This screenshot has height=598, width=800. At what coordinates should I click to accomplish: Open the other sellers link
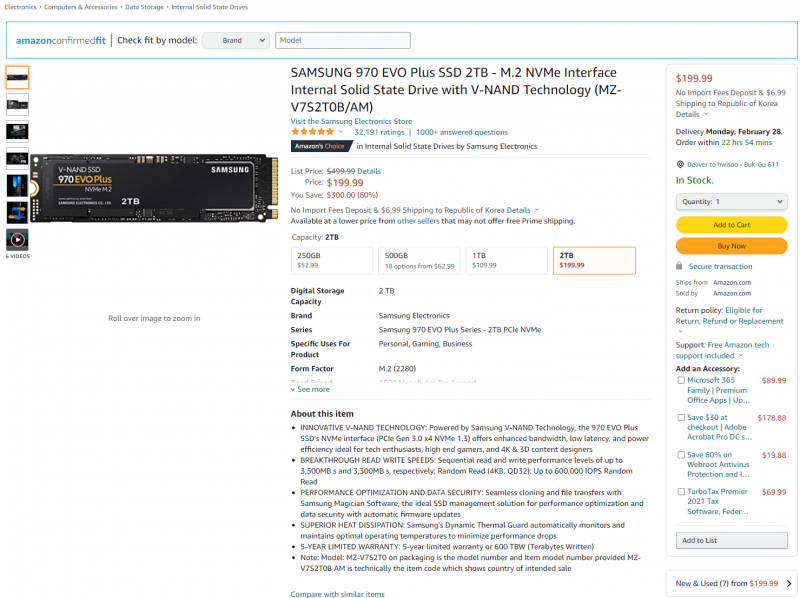pos(418,221)
